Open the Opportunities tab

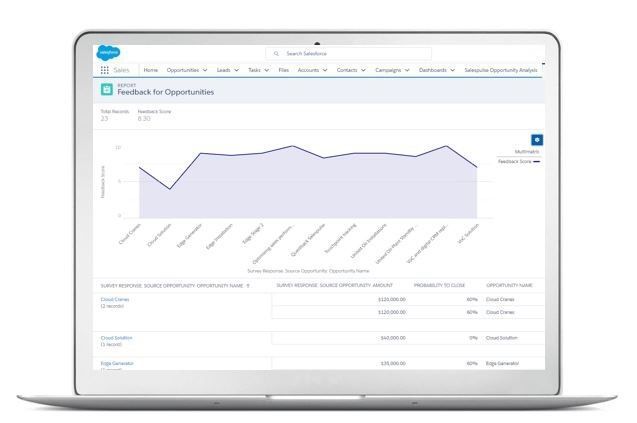coord(183,70)
